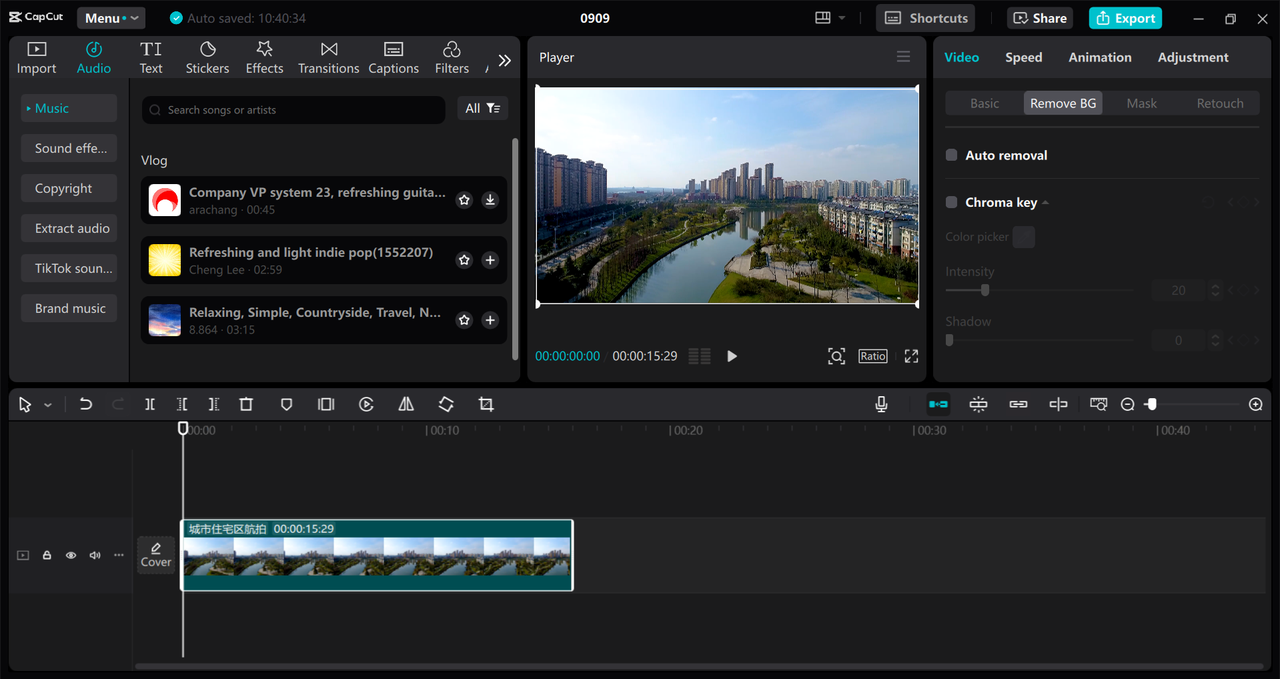
Task: Open the Menu dropdown
Action: click(110, 18)
